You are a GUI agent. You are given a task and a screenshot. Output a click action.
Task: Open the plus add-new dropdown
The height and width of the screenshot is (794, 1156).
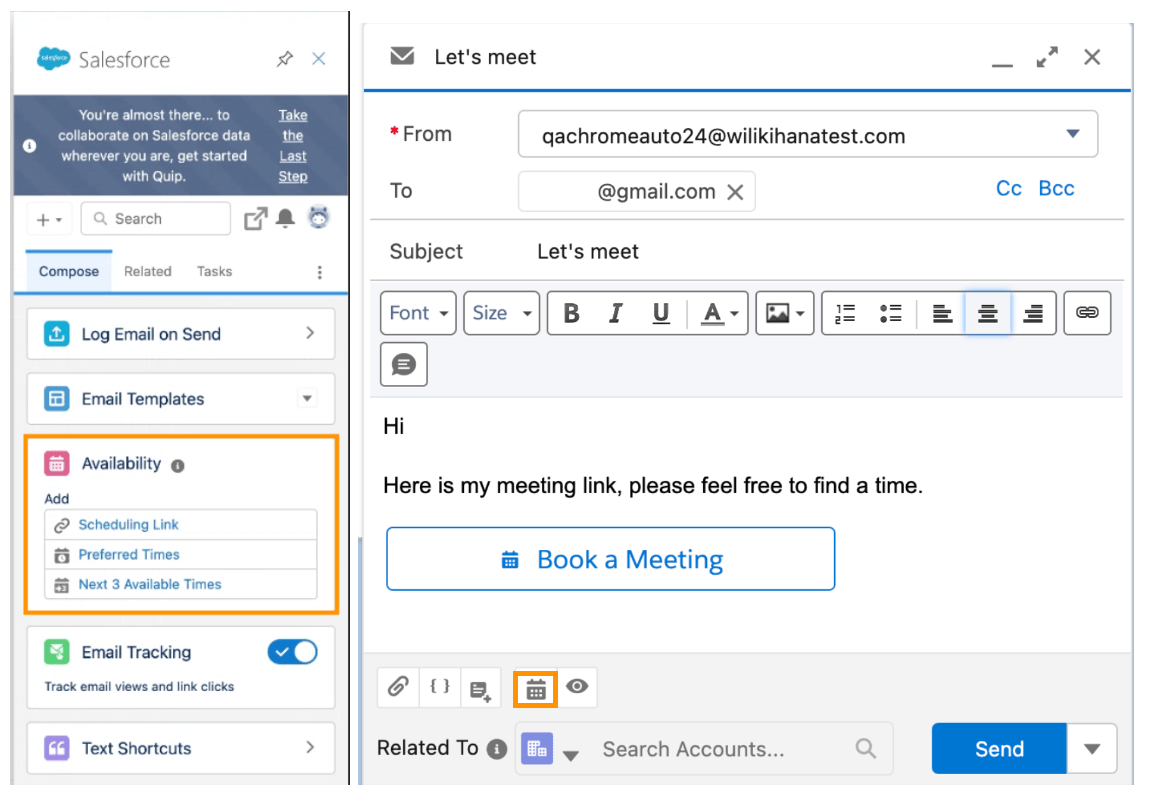click(49, 220)
